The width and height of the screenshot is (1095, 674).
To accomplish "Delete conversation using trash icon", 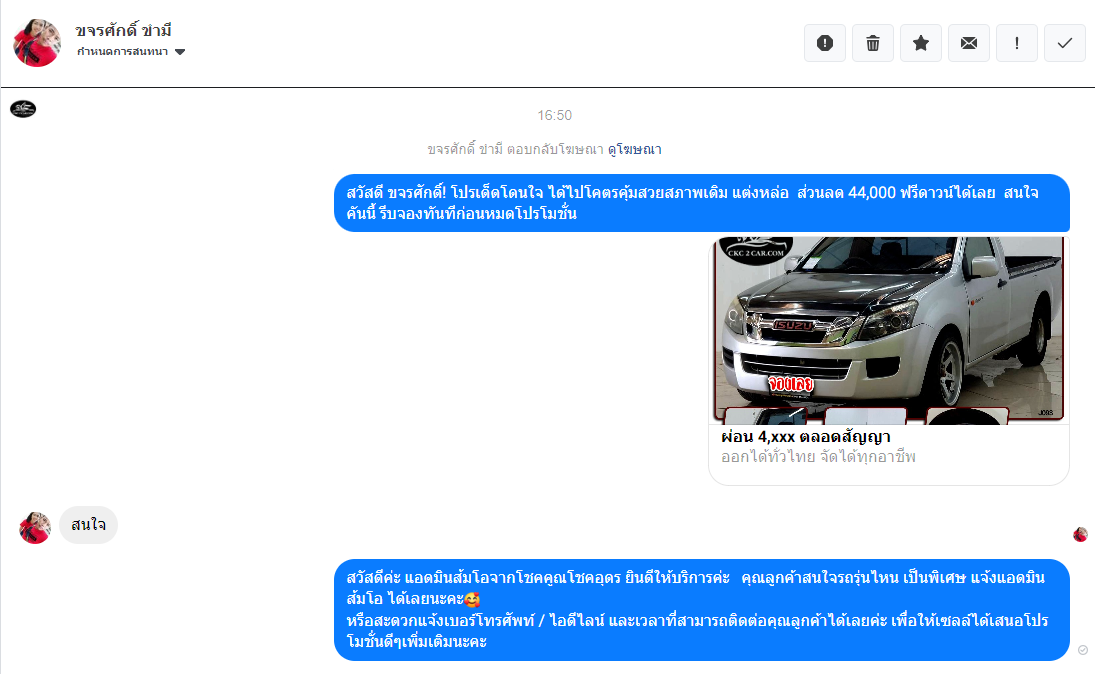I will click(873, 43).
